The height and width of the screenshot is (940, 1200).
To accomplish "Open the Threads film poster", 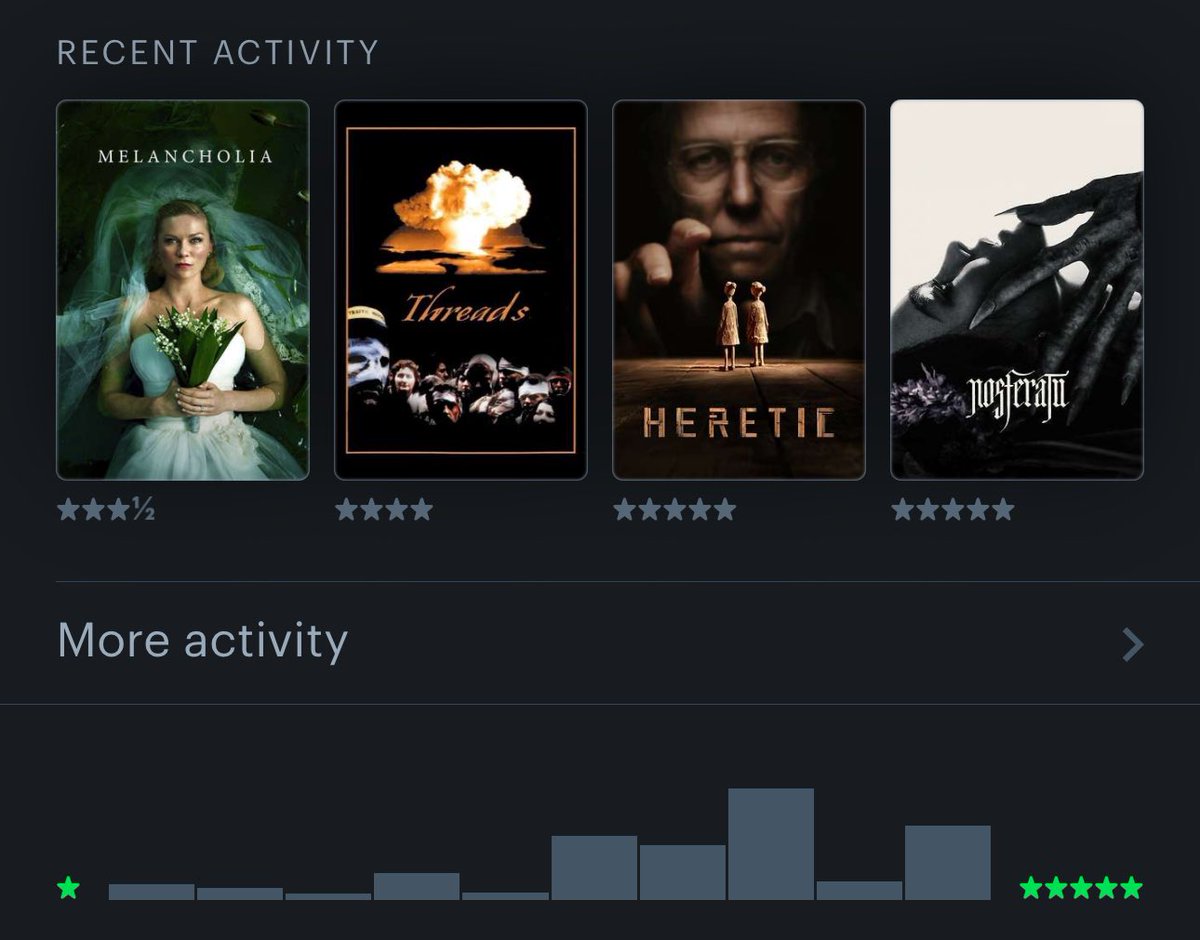I will (x=461, y=290).
